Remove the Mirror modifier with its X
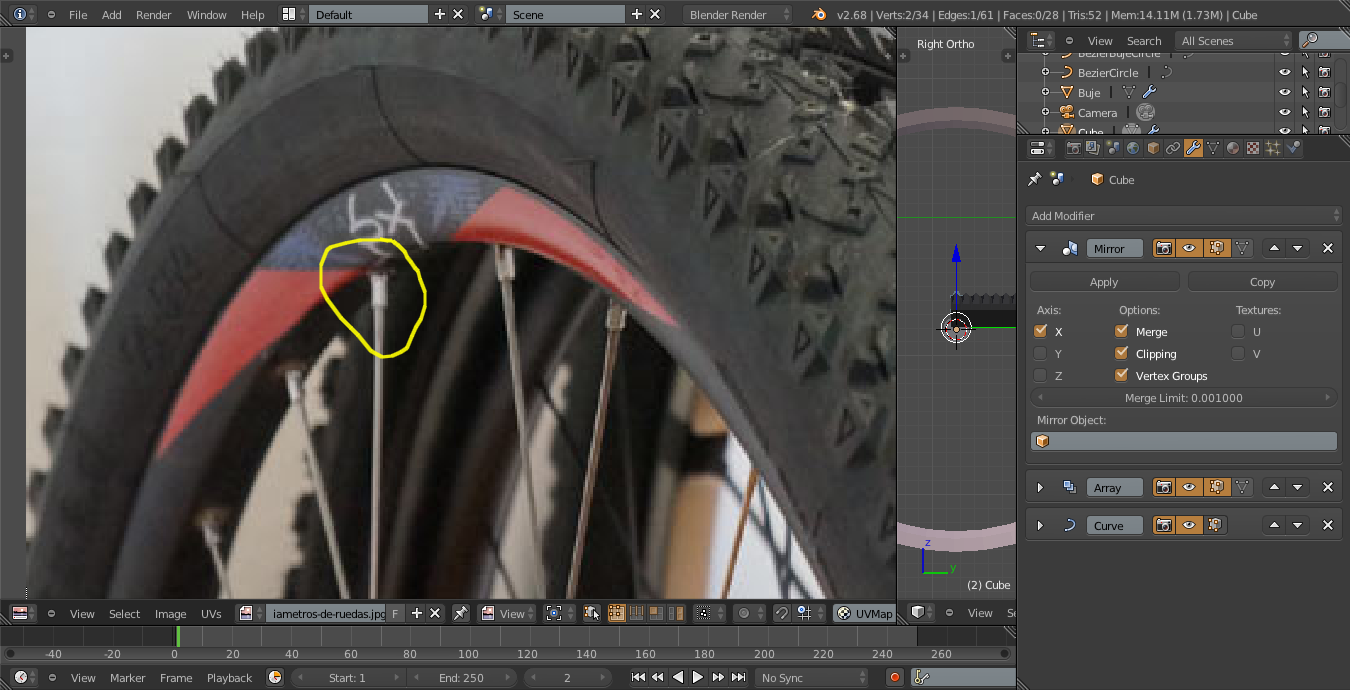 click(x=1328, y=248)
